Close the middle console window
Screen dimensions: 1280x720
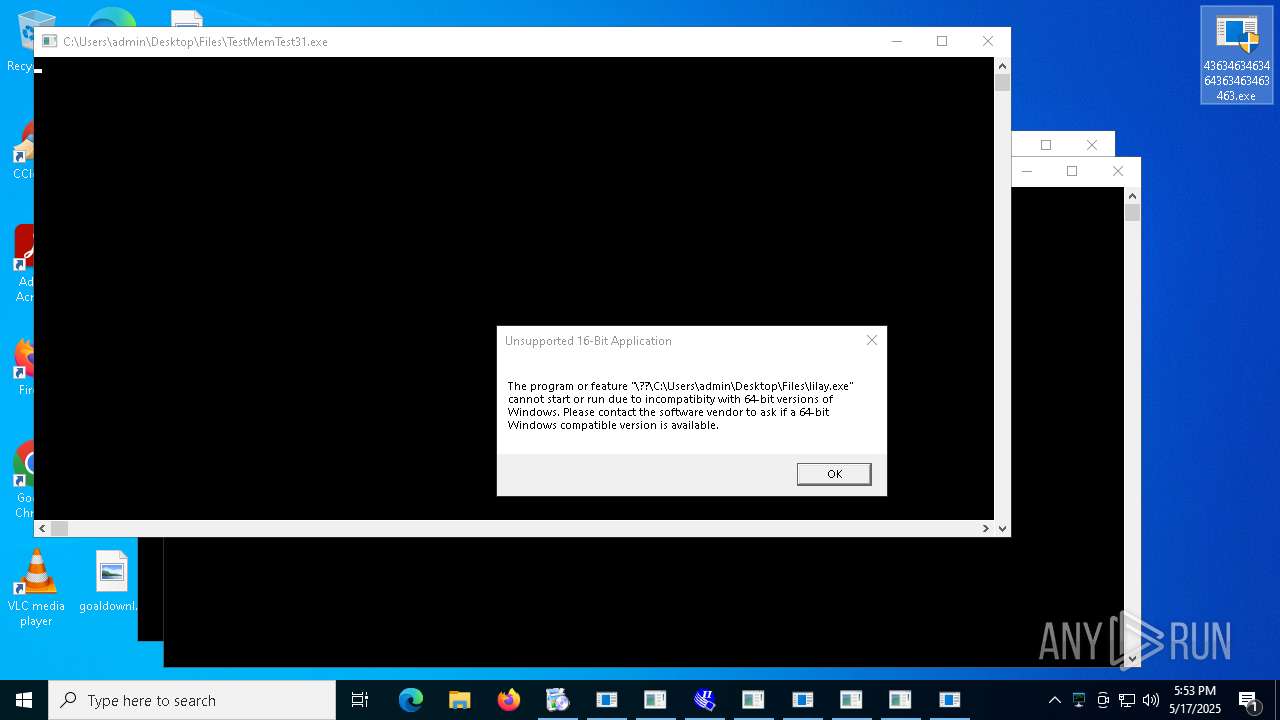(x=1118, y=171)
